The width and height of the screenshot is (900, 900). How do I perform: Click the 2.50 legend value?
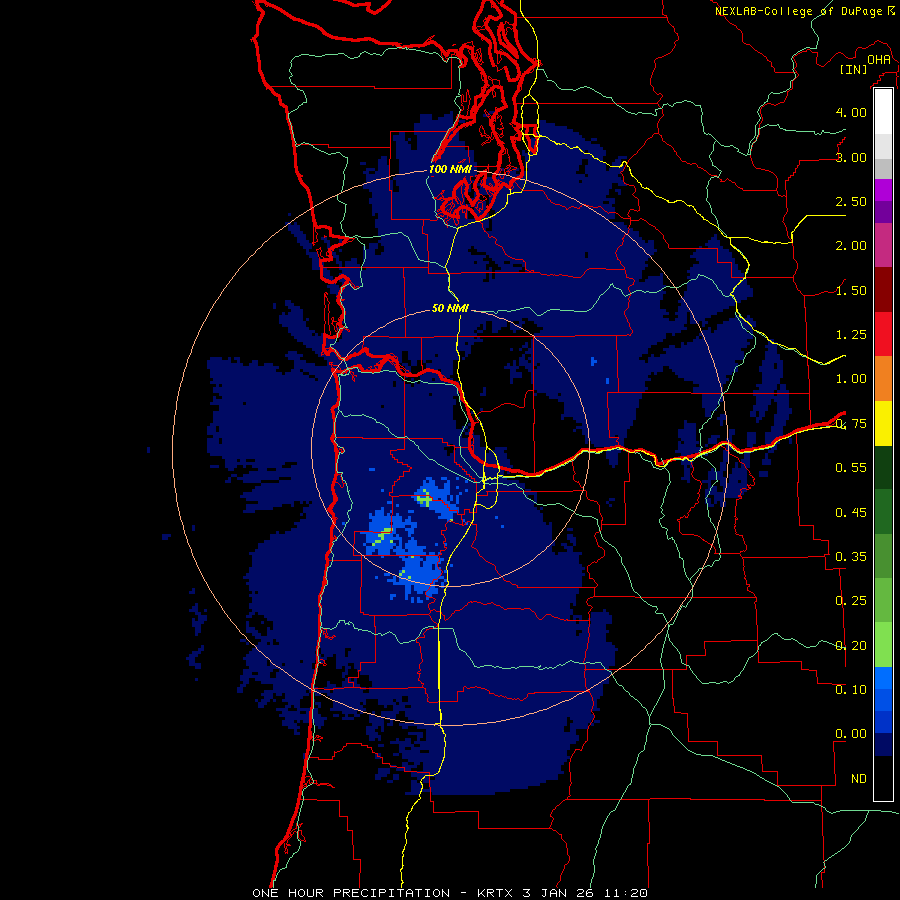click(x=851, y=201)
